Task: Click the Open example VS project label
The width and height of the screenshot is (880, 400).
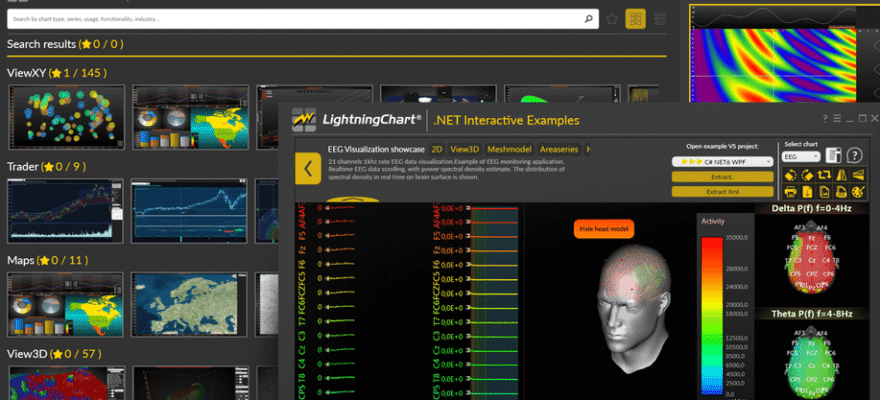Action: coord(722,146)
